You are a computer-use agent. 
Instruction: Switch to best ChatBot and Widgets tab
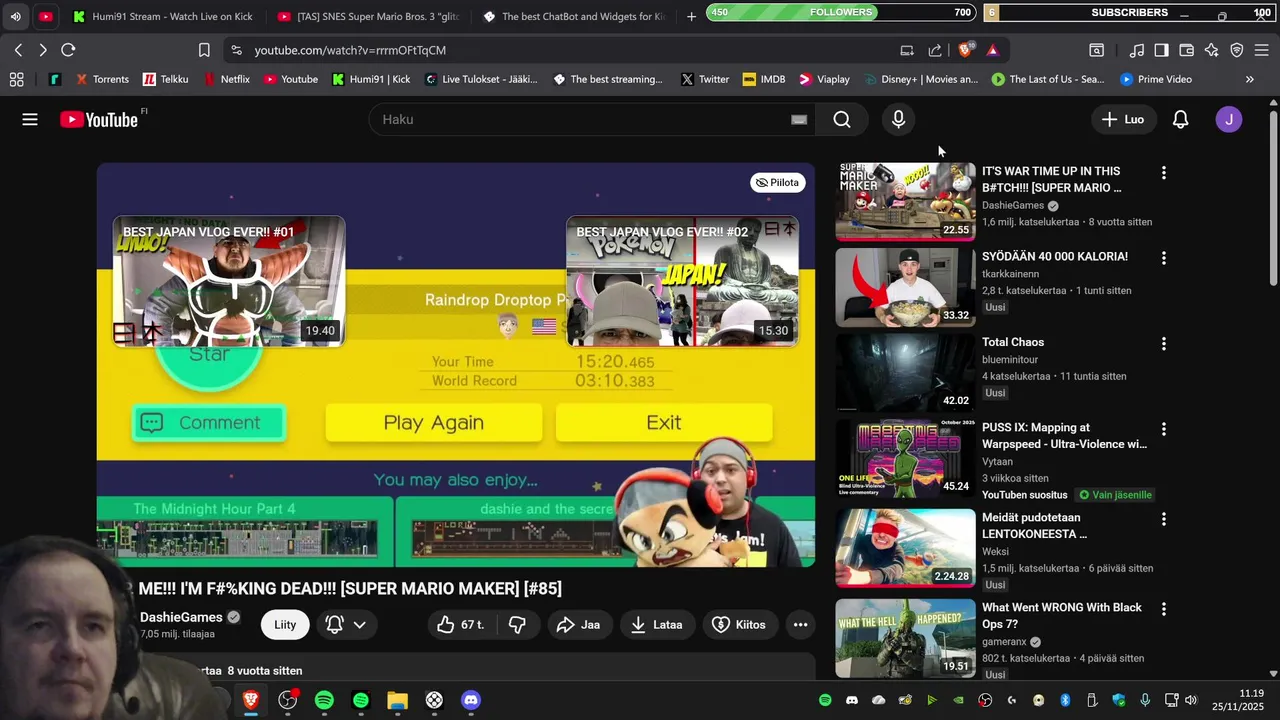pos(573,16)
